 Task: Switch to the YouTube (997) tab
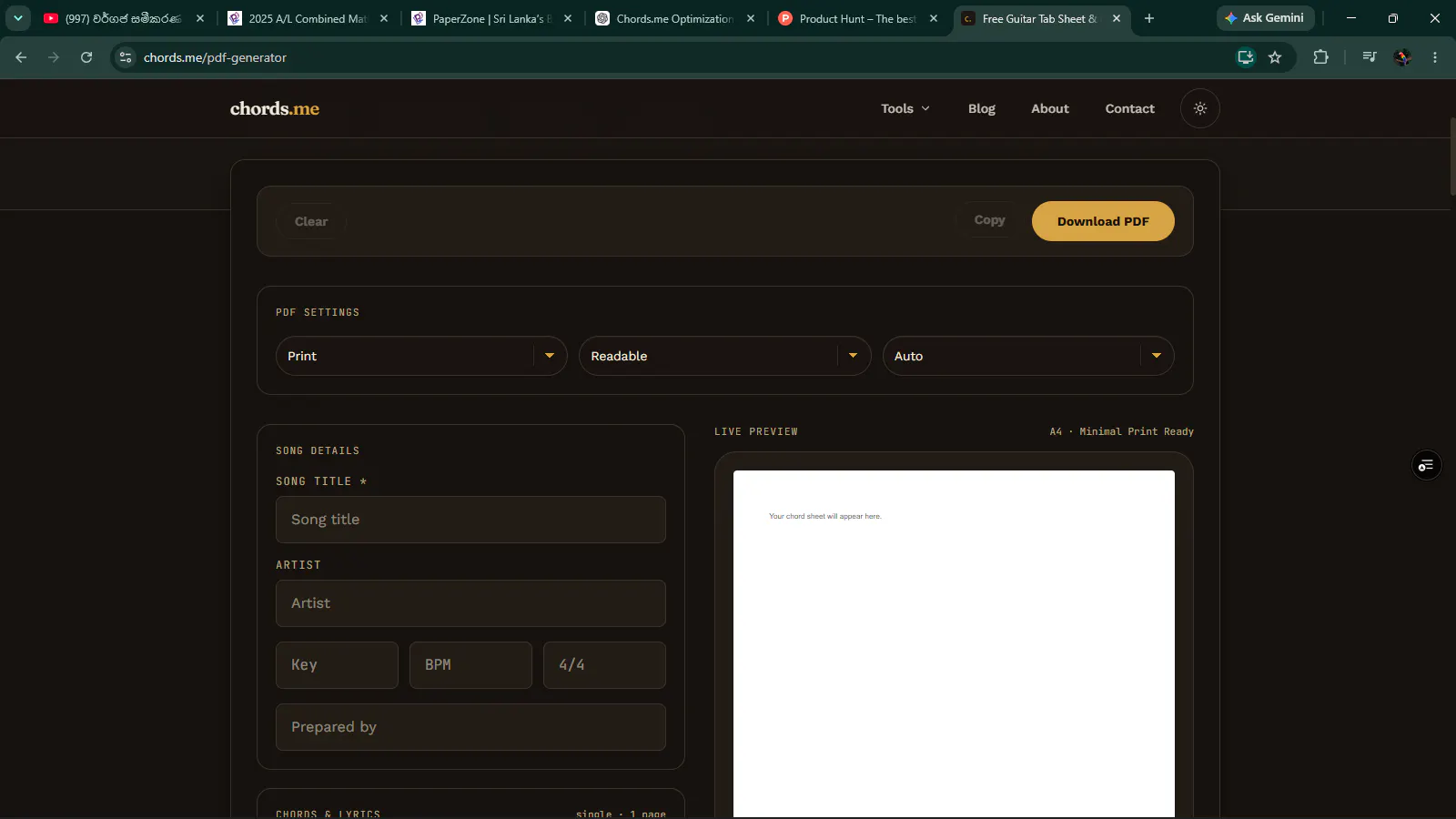124,18
